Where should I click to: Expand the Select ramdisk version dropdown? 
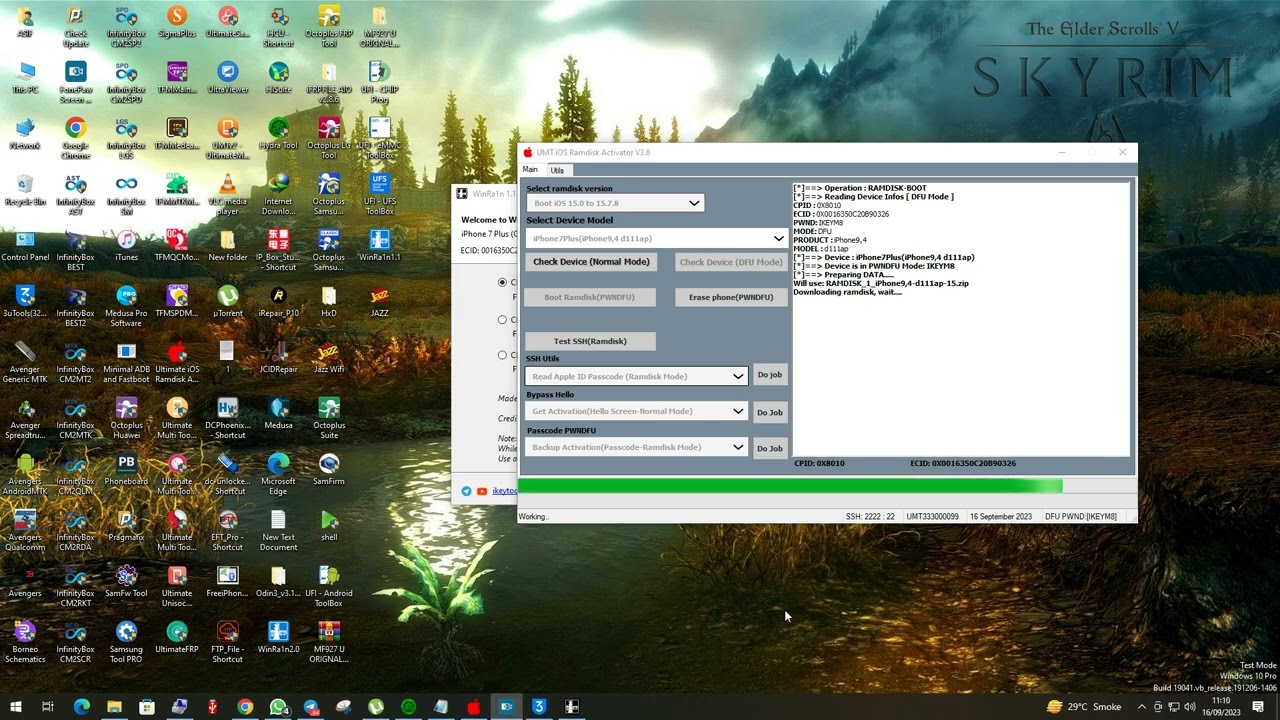point(694,203)
